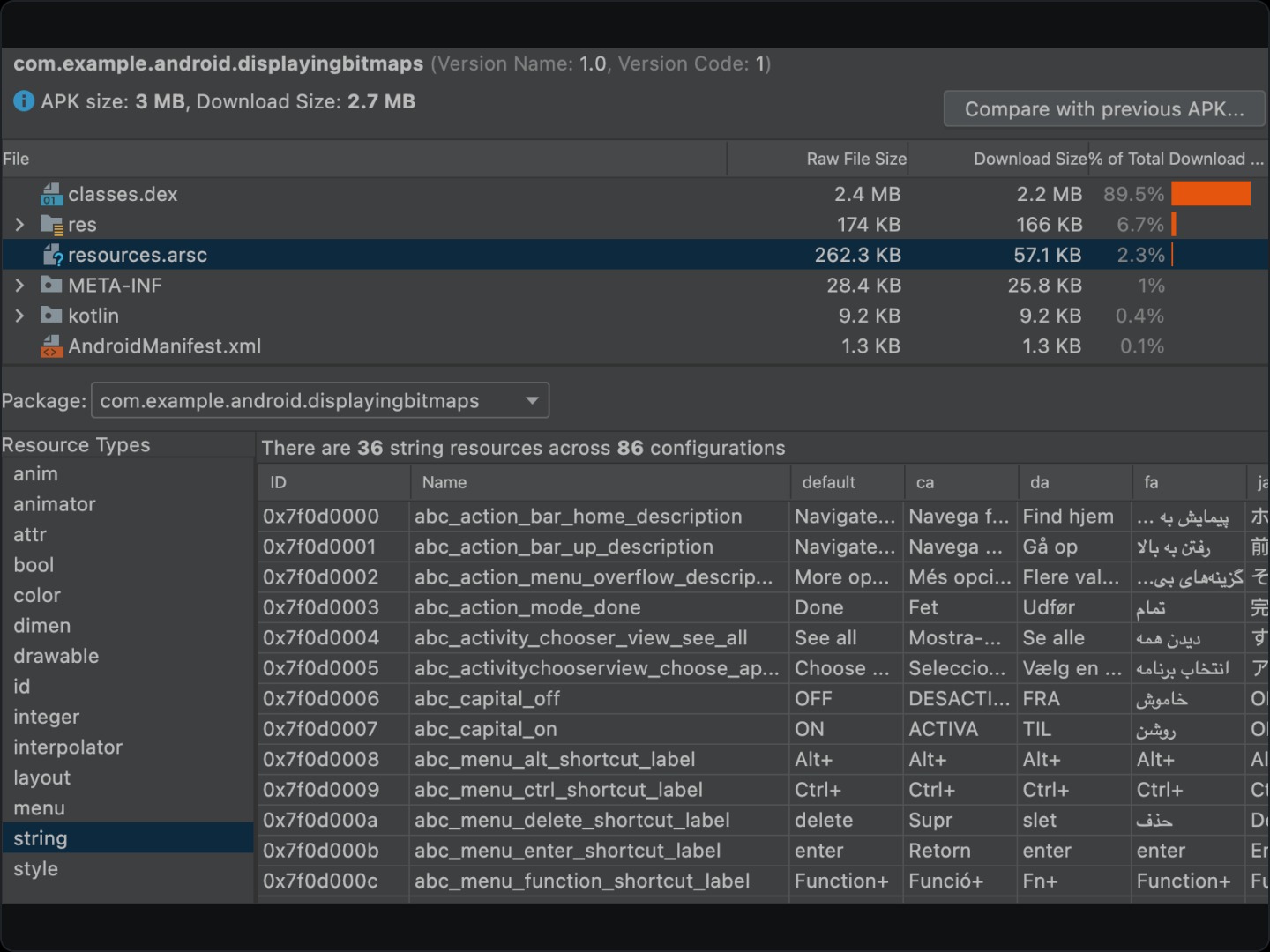Click abc_capital_off name cell
This screenshot has height=952, width=1270.
coord(601,698)
